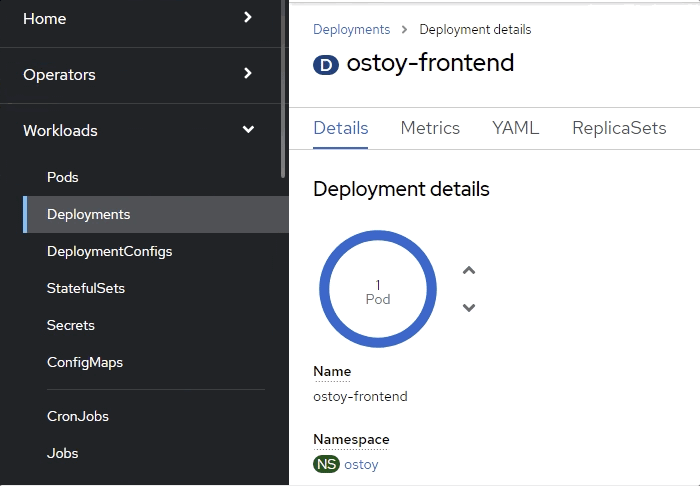The width and height of the screenshot is (700, 486).
Task: Click the green NS namespace badge
Action: (326, 464)
